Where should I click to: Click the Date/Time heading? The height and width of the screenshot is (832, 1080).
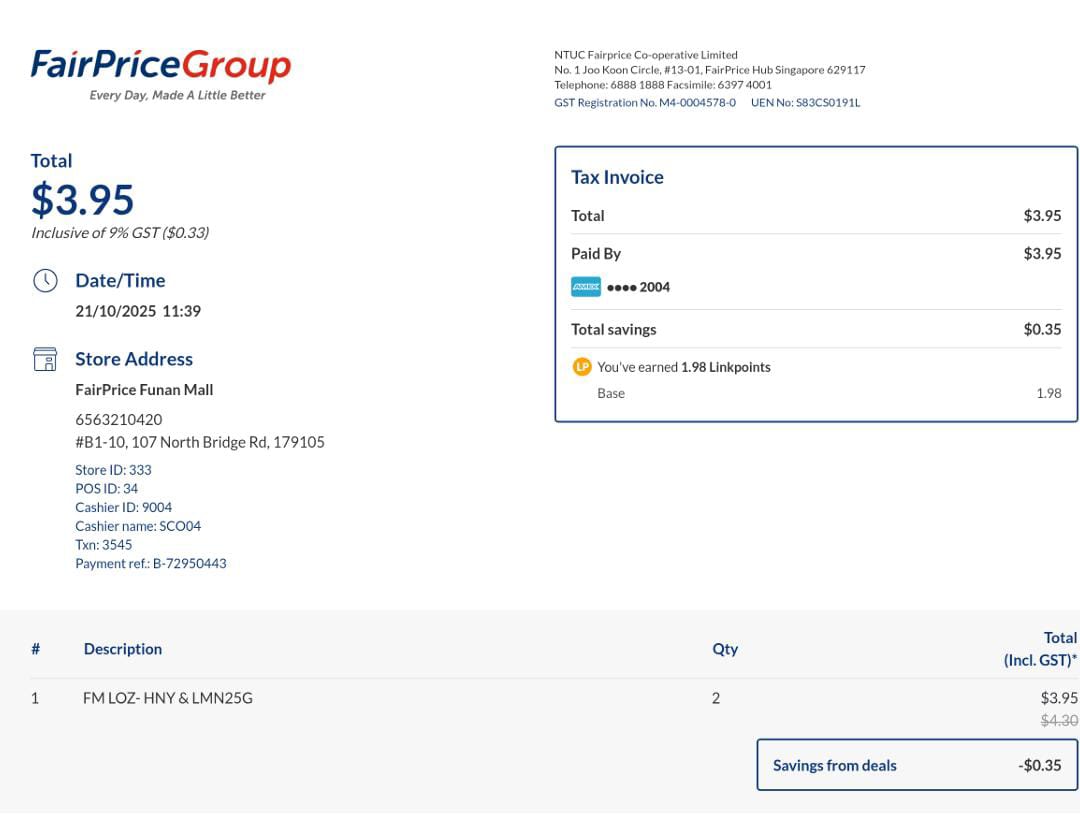coord(120,280)
